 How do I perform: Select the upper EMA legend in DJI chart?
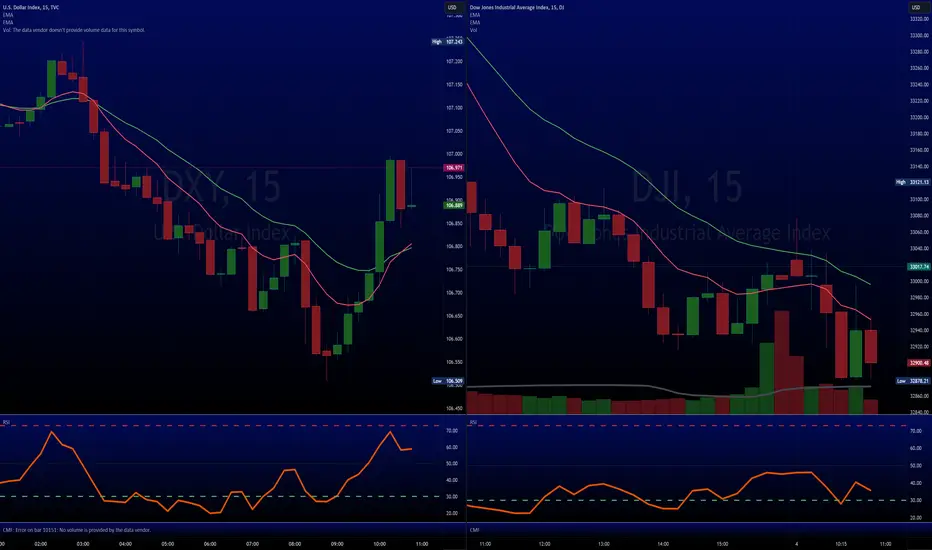pyautogui.click(x=475, y=15)
